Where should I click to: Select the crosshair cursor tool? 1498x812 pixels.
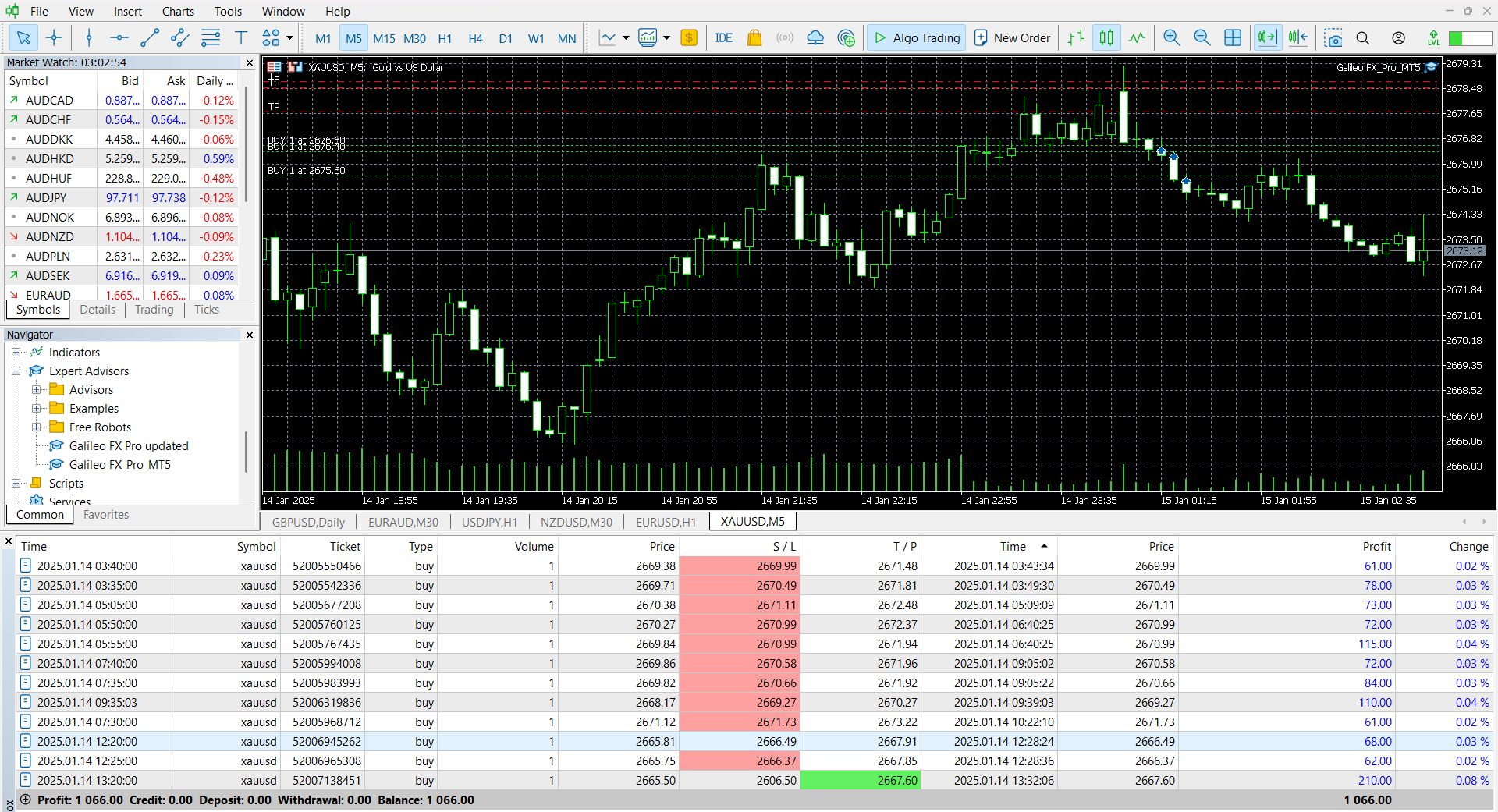coord(54,37)
